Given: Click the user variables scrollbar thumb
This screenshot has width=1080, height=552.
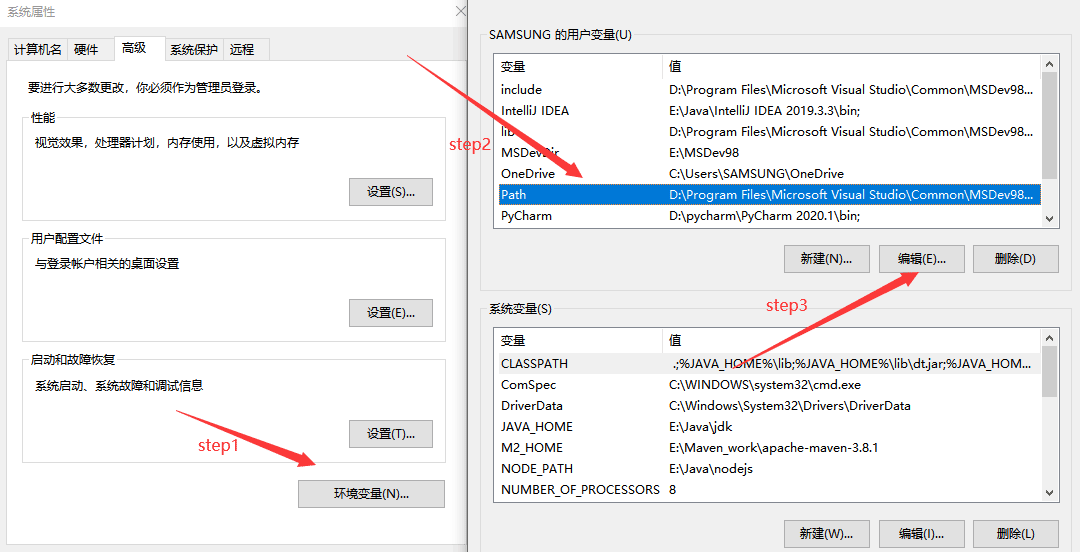Looking at the screenshot, I should tap(1049, 125).
